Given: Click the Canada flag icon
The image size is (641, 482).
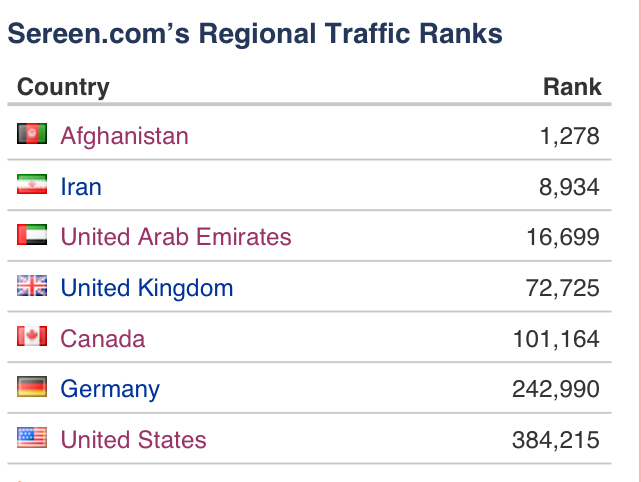Looking at the screenshot, I should click(x=32, y=338).
